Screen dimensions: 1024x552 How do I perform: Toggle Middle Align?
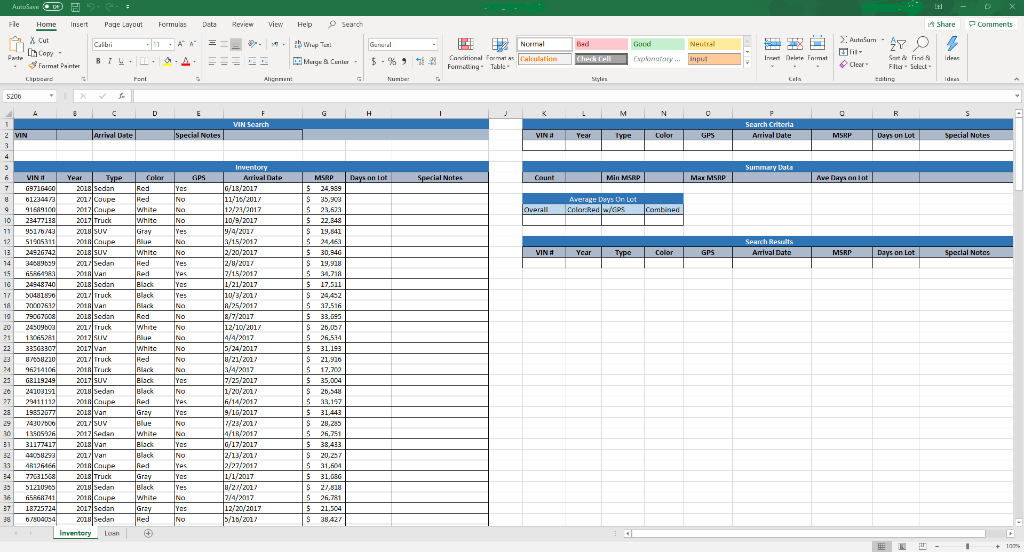pyautogui.click(x=224, y=44)
